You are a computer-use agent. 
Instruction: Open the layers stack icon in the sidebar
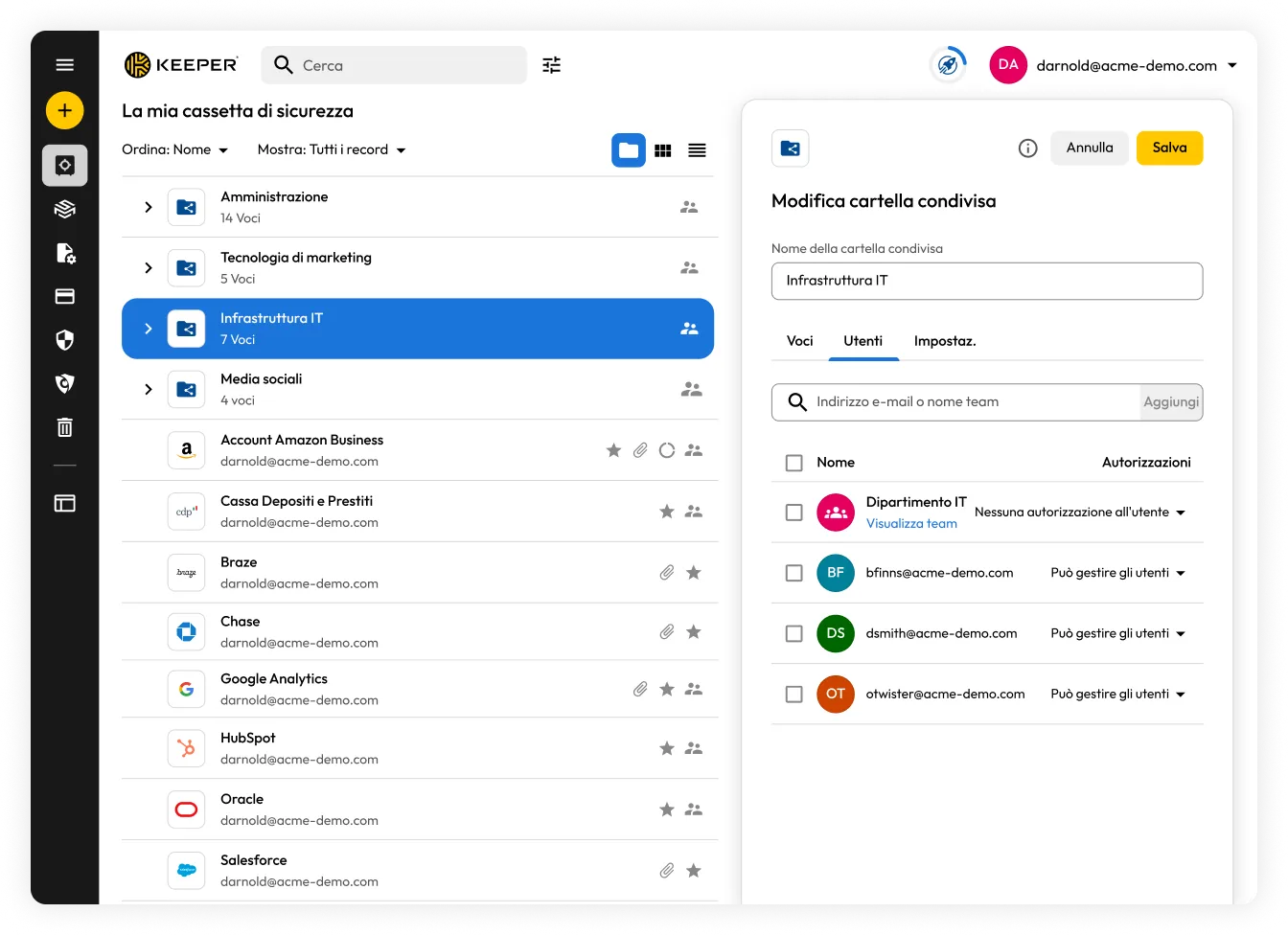64,209
